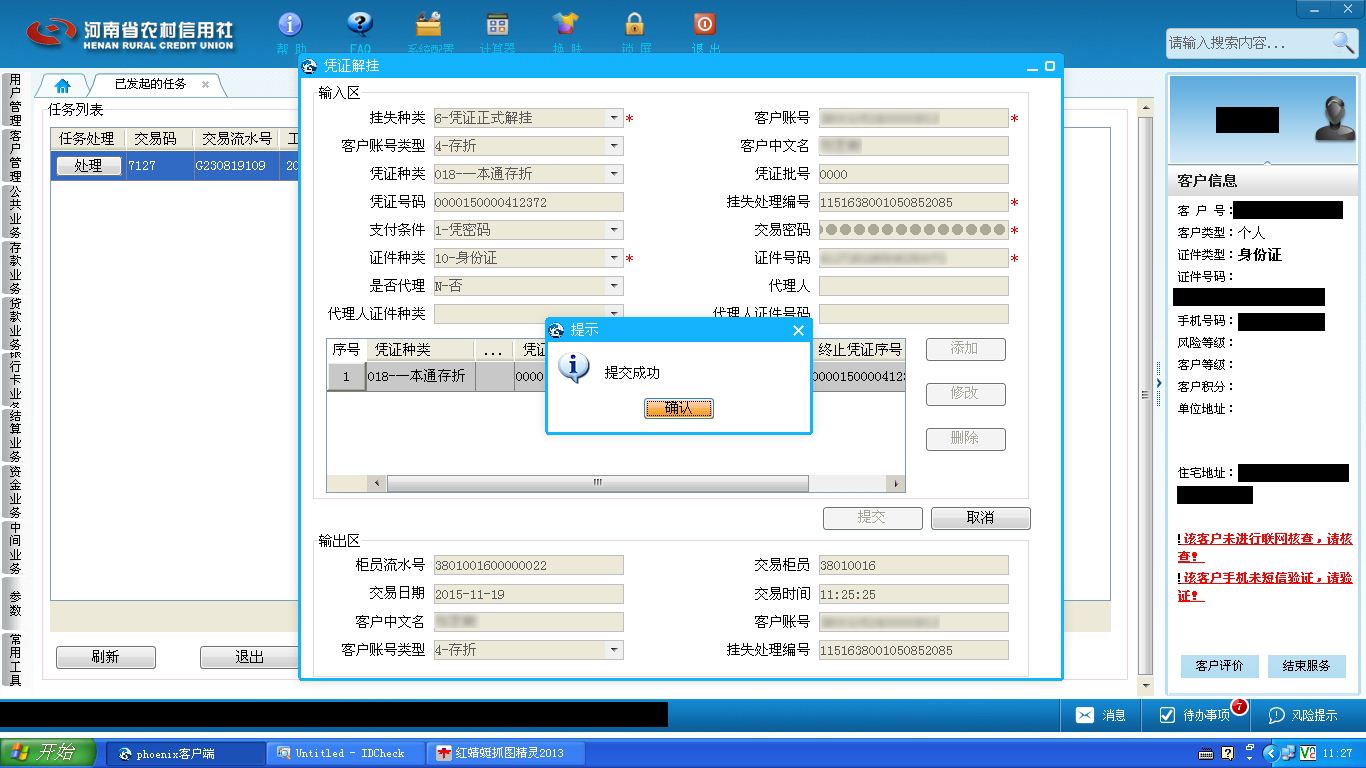Switch to 客户管理 side tab
The image size is (1366, 768).
pos(15,156)
